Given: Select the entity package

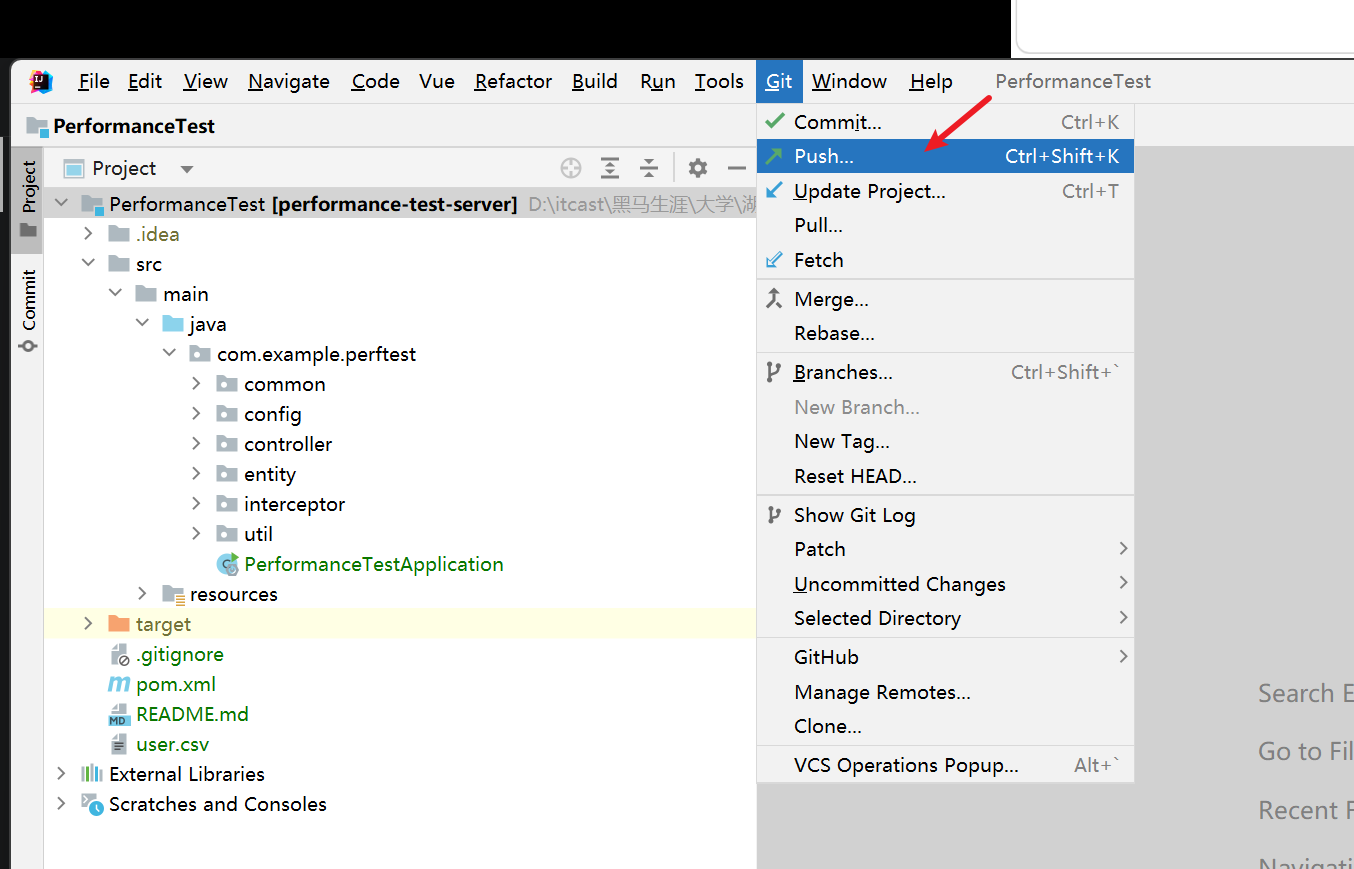Looking at the screenshot, I should click(270, 474).
